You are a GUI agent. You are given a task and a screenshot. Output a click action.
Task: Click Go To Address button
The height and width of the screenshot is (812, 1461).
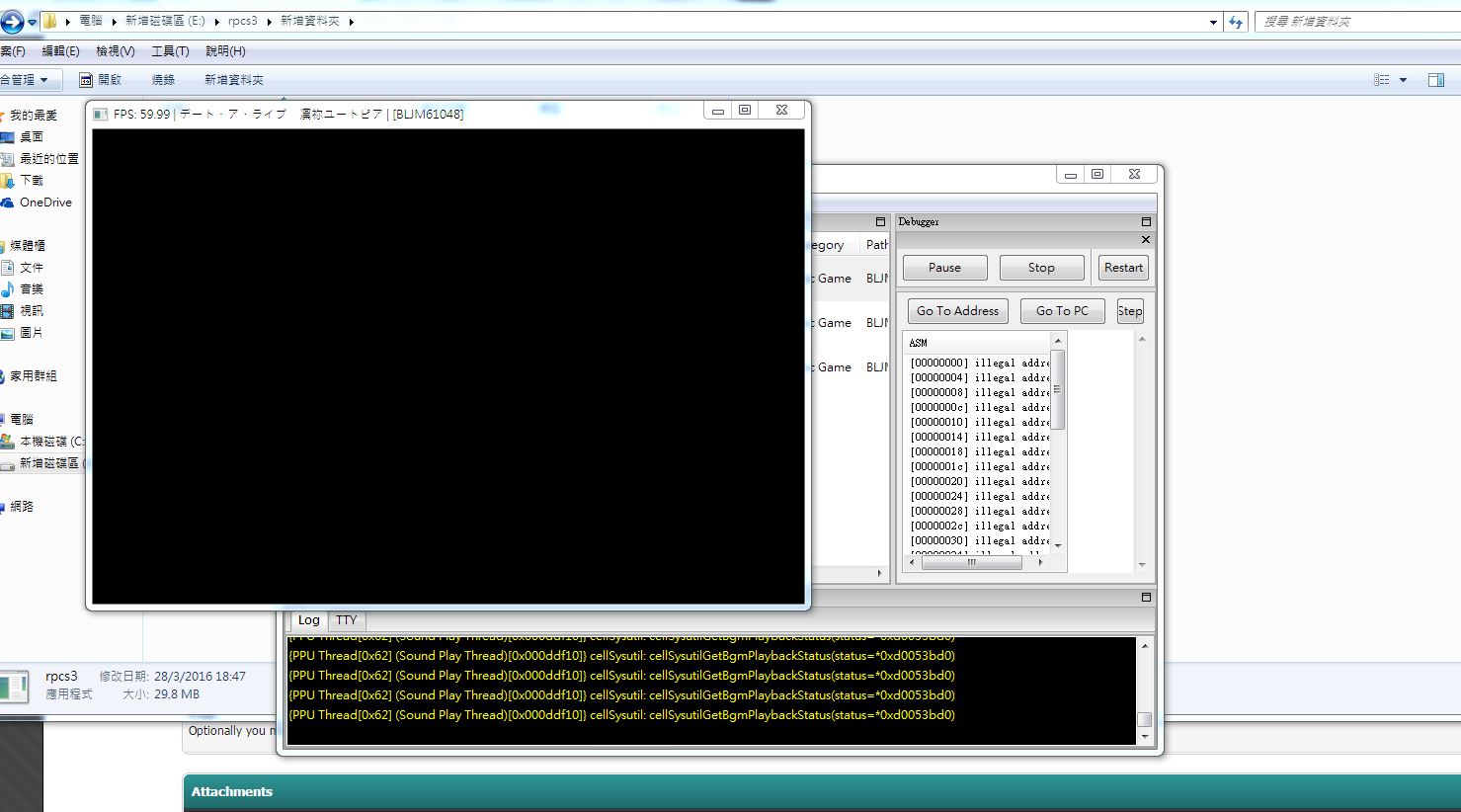pyautogui.click(x=957, y=311)
